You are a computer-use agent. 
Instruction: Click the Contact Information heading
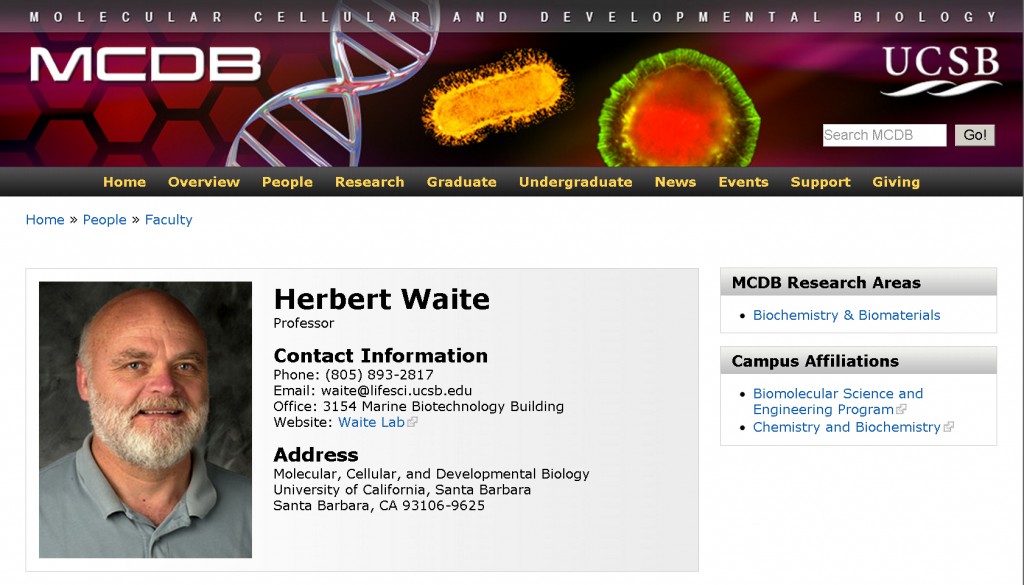(x=381, y=356)
